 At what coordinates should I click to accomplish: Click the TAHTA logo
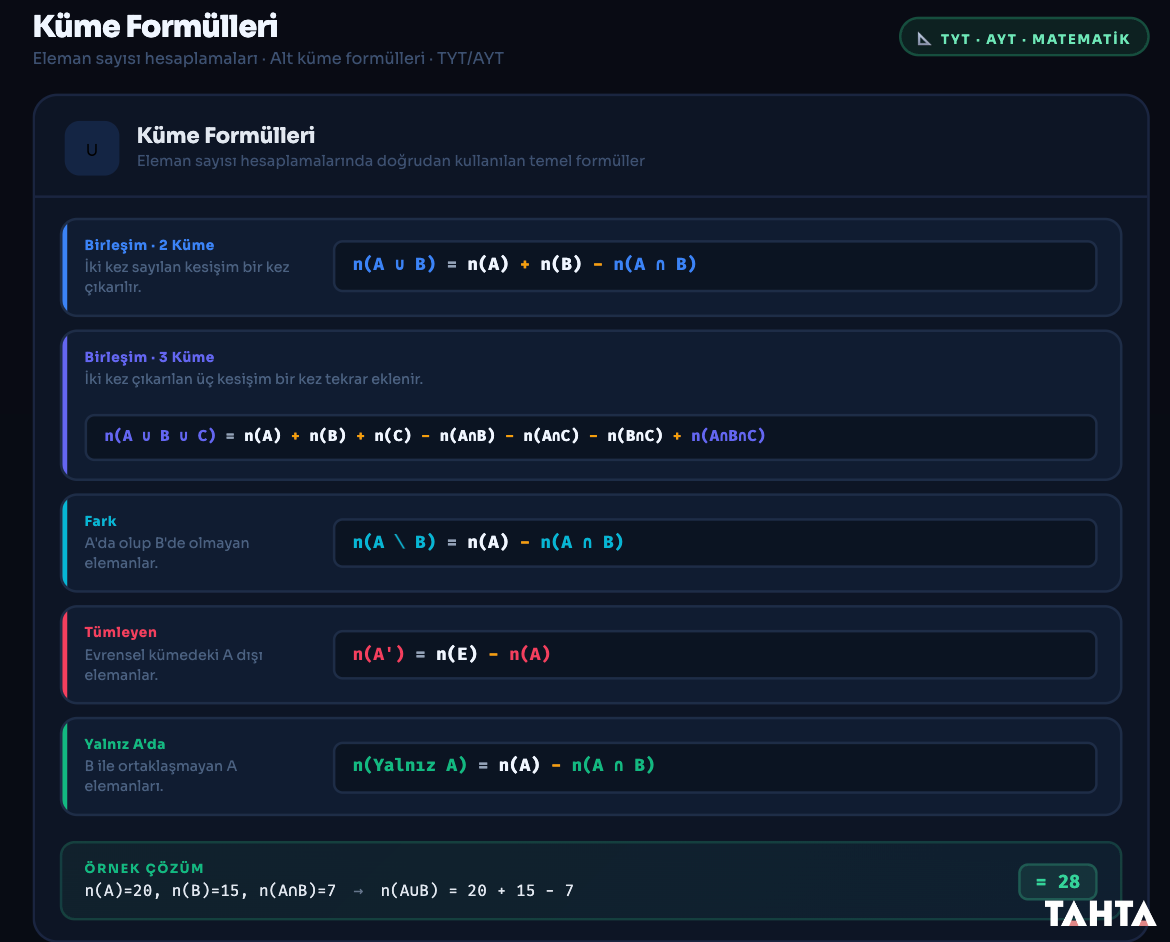(1100, 914)
